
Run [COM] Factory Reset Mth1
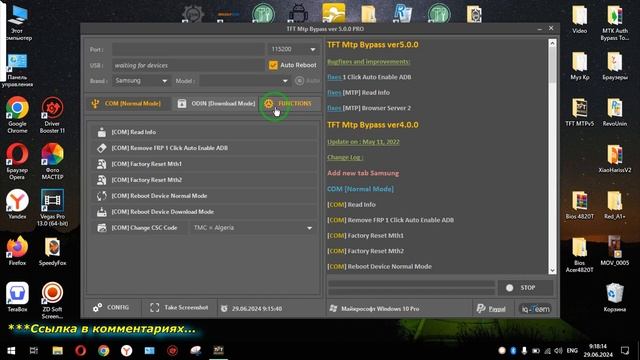203,164
